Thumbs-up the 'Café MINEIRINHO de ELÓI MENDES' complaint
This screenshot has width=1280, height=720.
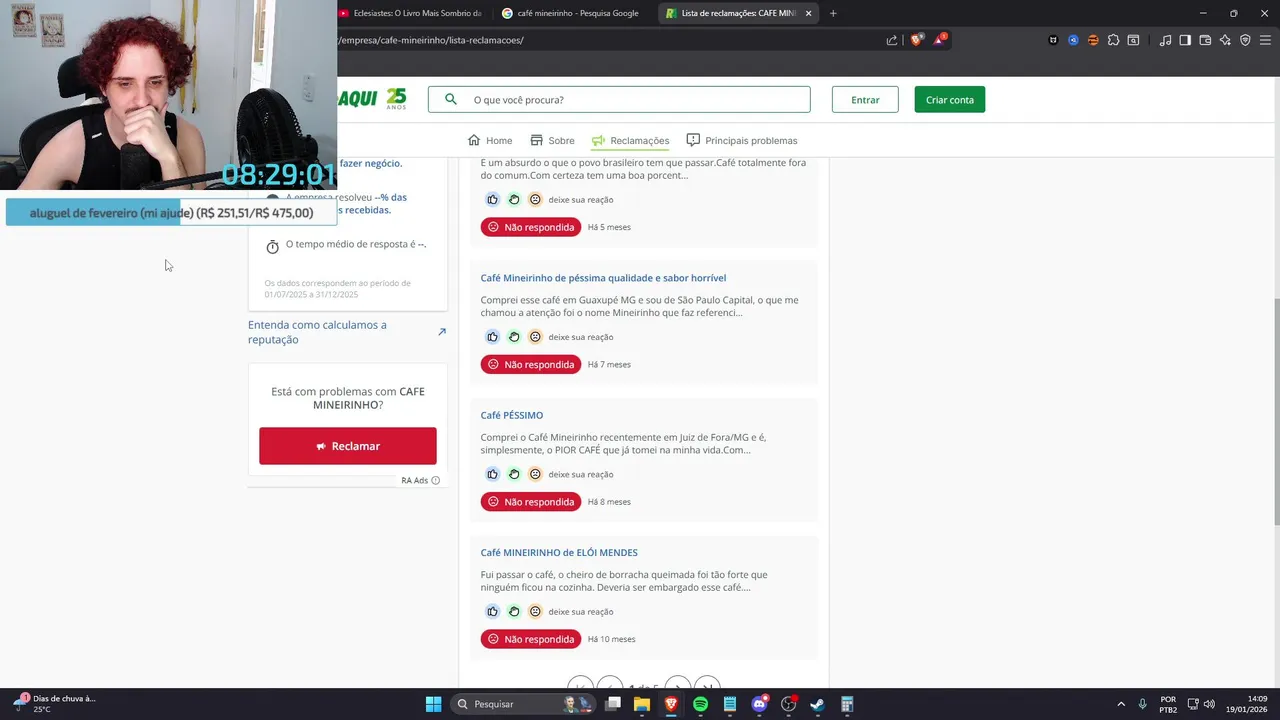click(x=492, y=611)
